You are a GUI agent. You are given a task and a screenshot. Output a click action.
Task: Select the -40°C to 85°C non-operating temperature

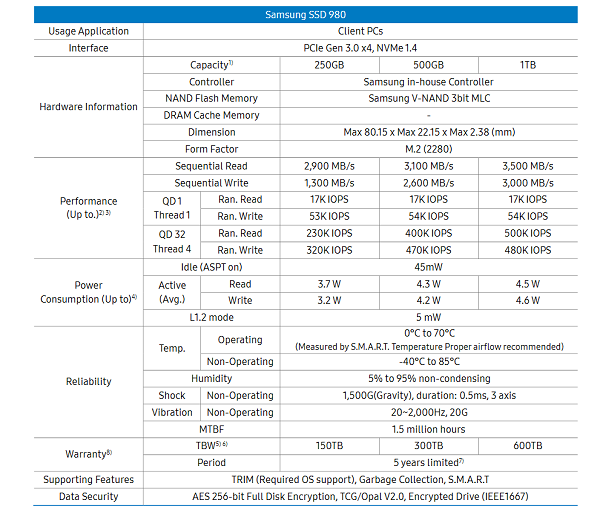click(429, 362)
